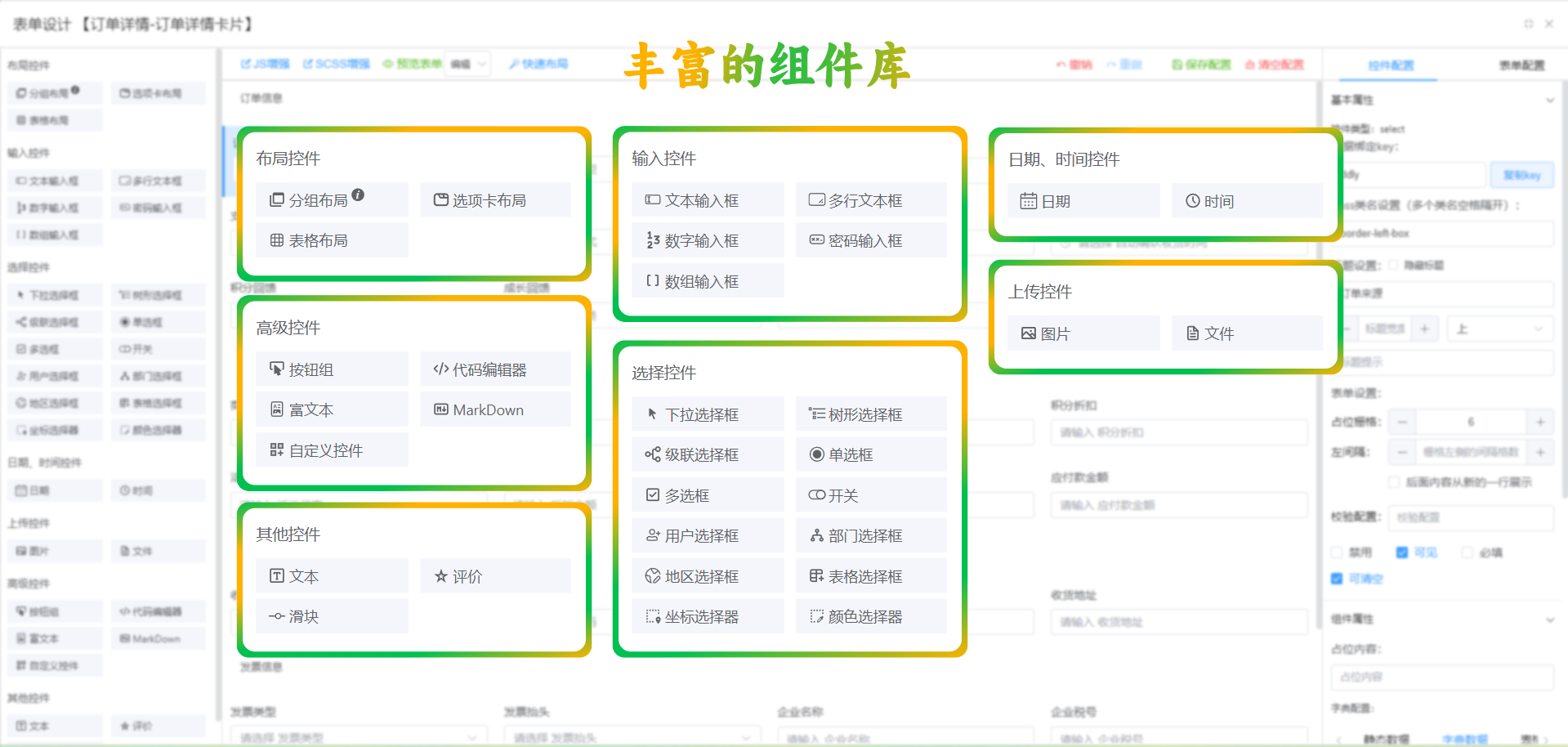The image size is (1568, 747).
Task: Select the 评价 rating component
Action: (x=495, y=575)
